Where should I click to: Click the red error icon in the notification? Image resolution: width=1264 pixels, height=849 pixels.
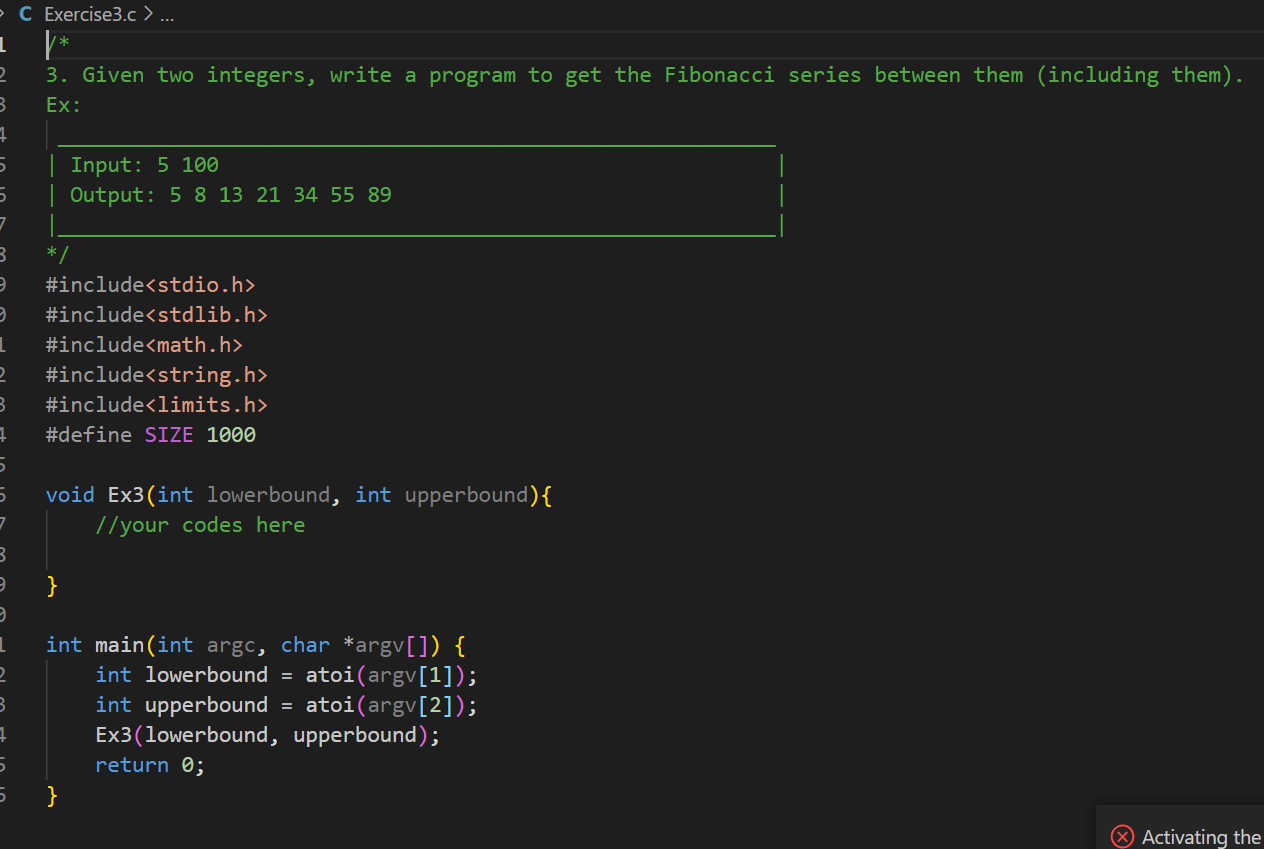tap(1122, 836)
